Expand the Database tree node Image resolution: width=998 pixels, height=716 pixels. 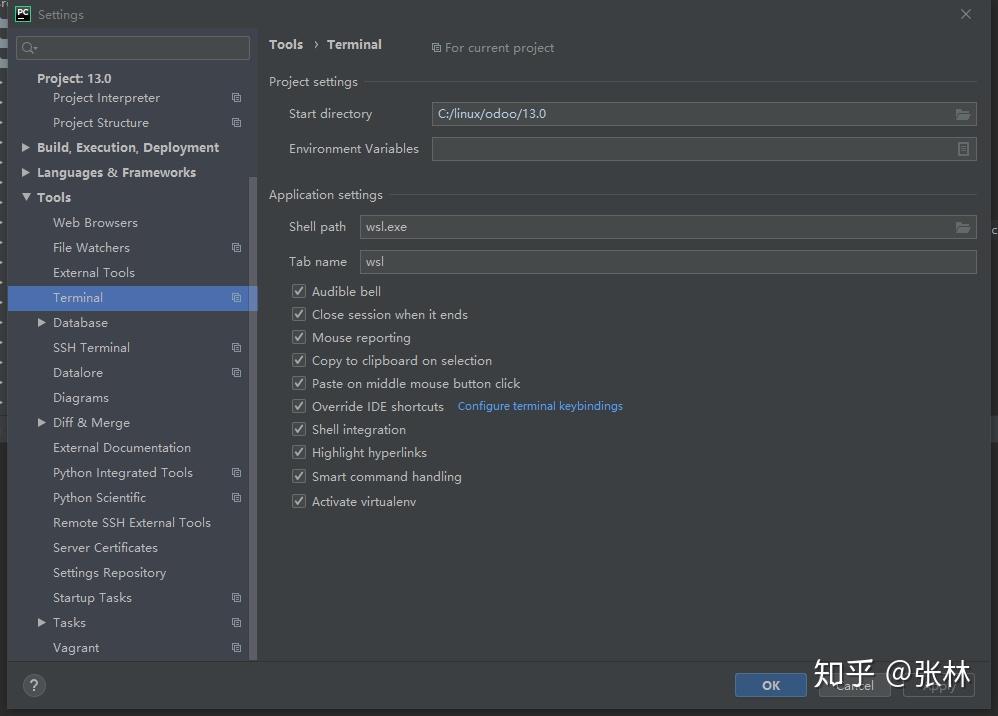(41, 323)
